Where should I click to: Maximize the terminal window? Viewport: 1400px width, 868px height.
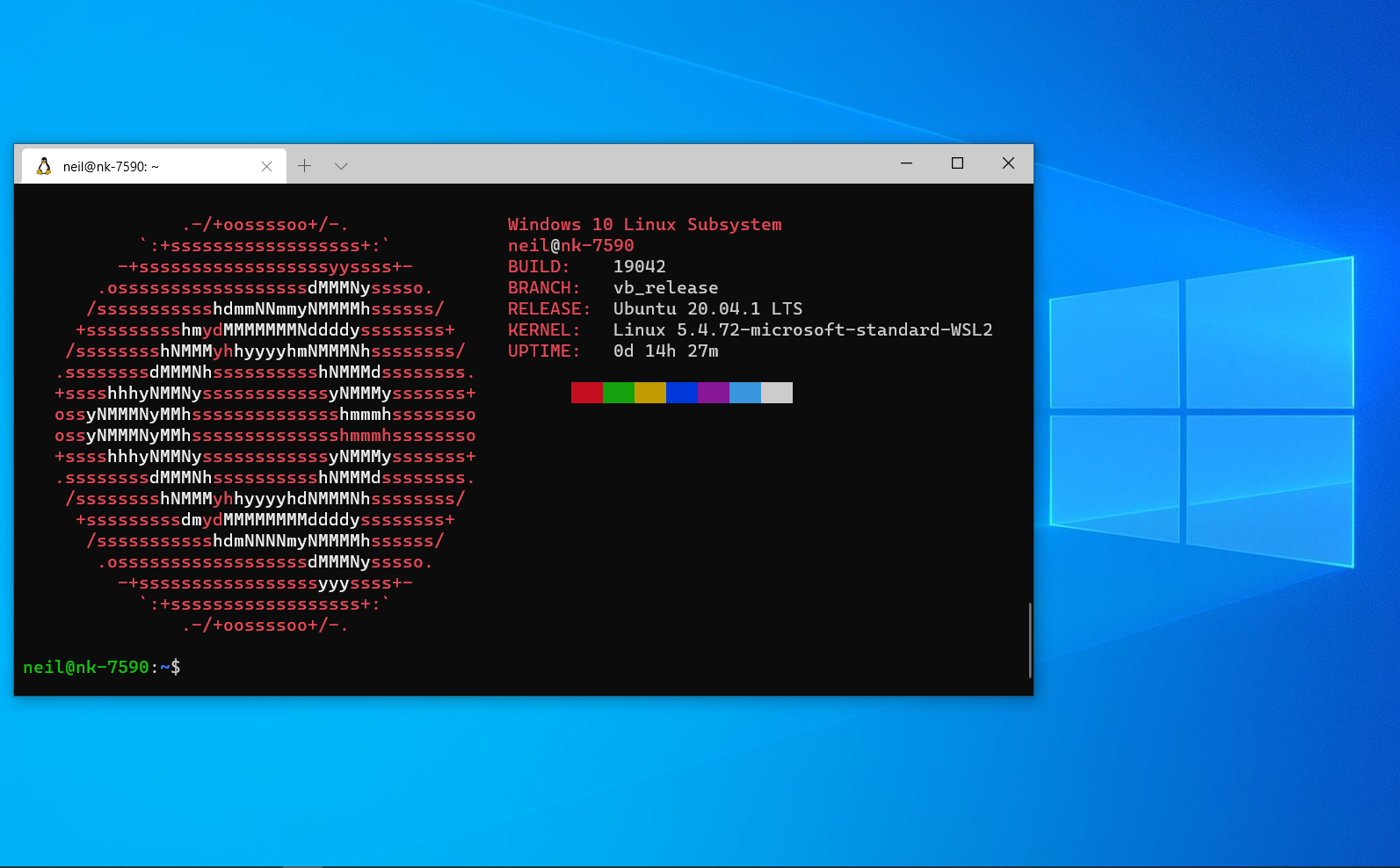pyautogui.click(x=957, y=163)
